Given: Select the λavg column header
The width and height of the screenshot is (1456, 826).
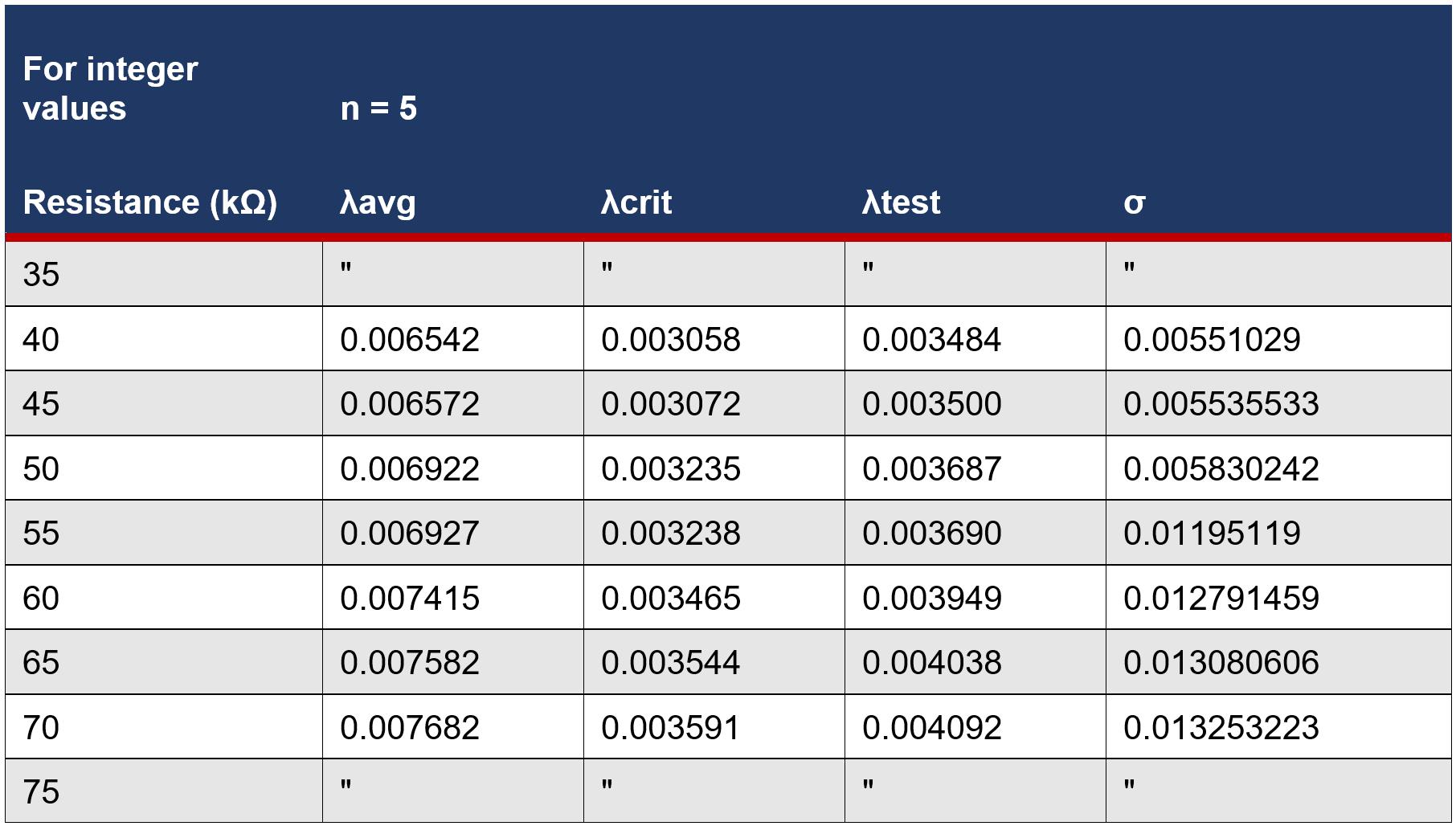Looking at the screenshot, I should pyautogui.click(x=378, y=202).
